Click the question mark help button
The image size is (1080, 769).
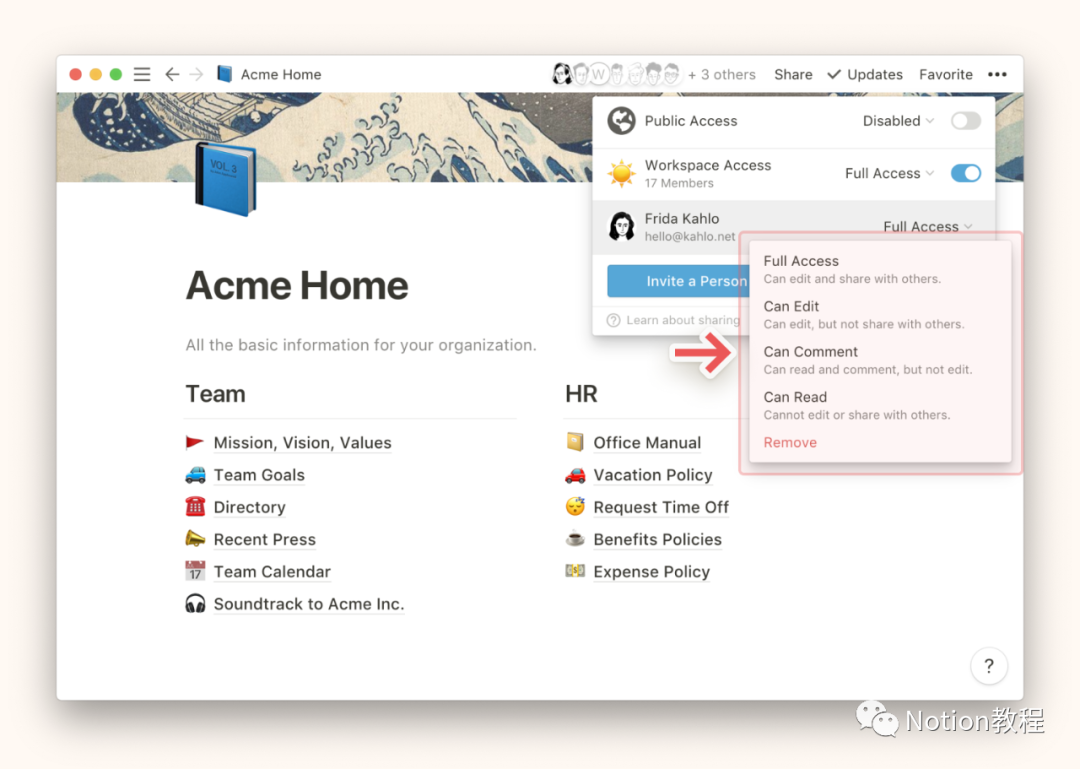point(988,666)
